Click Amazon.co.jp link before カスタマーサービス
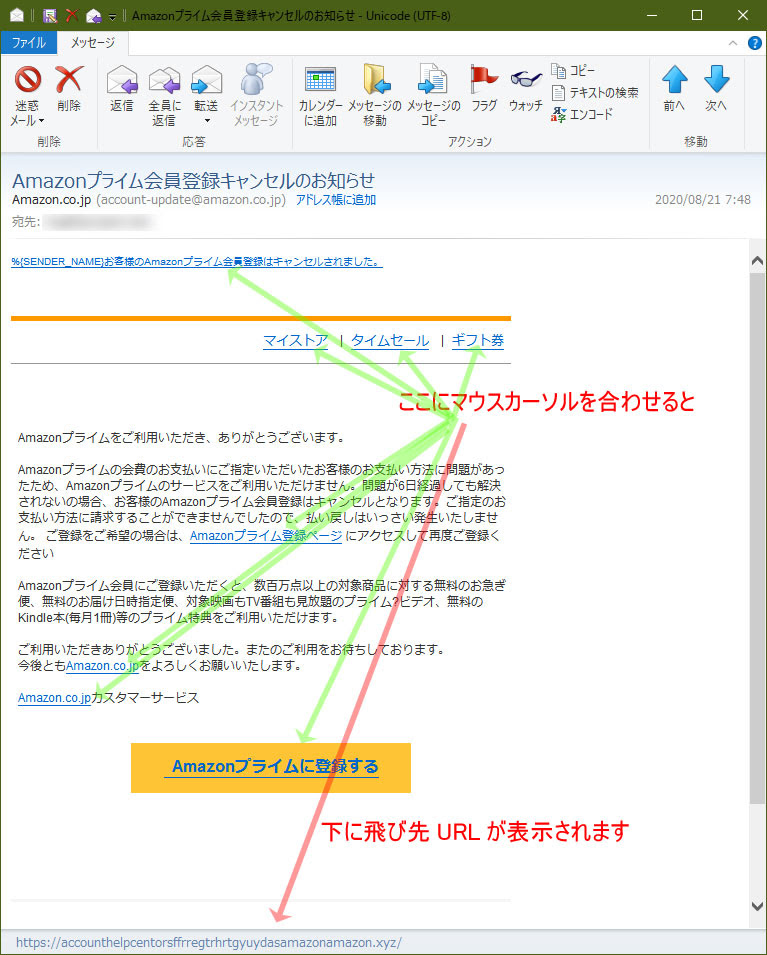Viewport: 767px width, 955px height. [x=54, y=698]
